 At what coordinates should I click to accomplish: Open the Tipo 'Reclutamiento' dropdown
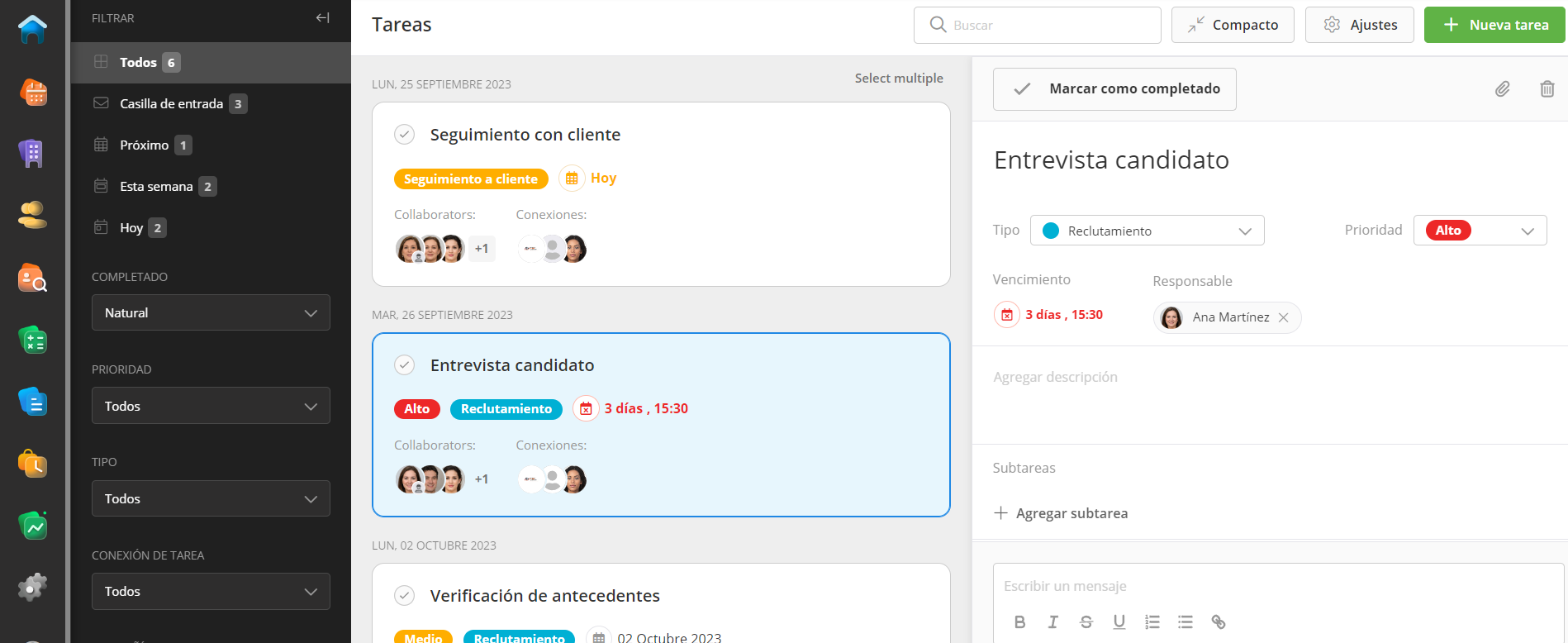pos(1147,231)
